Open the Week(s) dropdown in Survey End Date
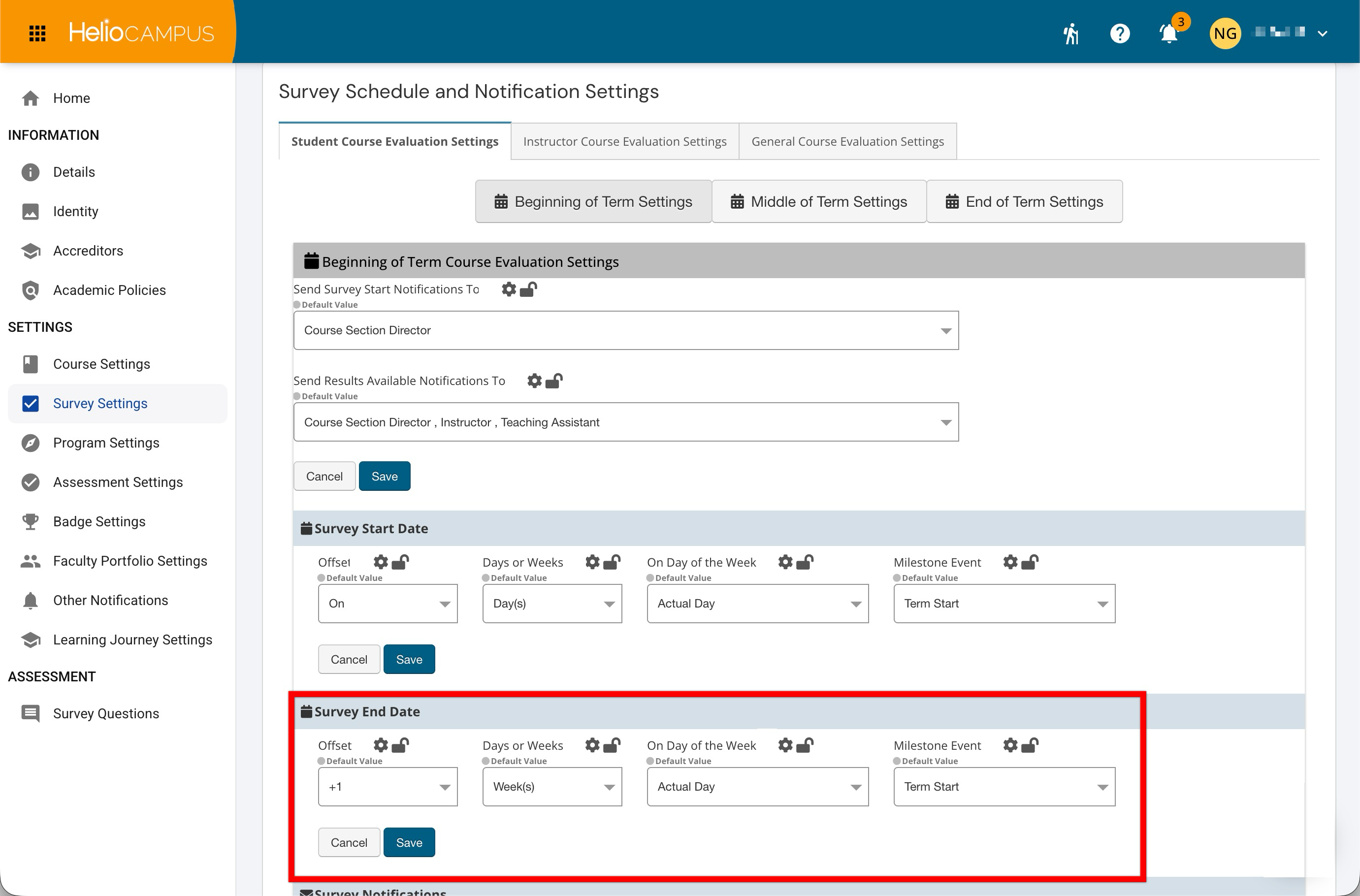This screenshot has height=896, width=1360. click(x=552, y=787)
